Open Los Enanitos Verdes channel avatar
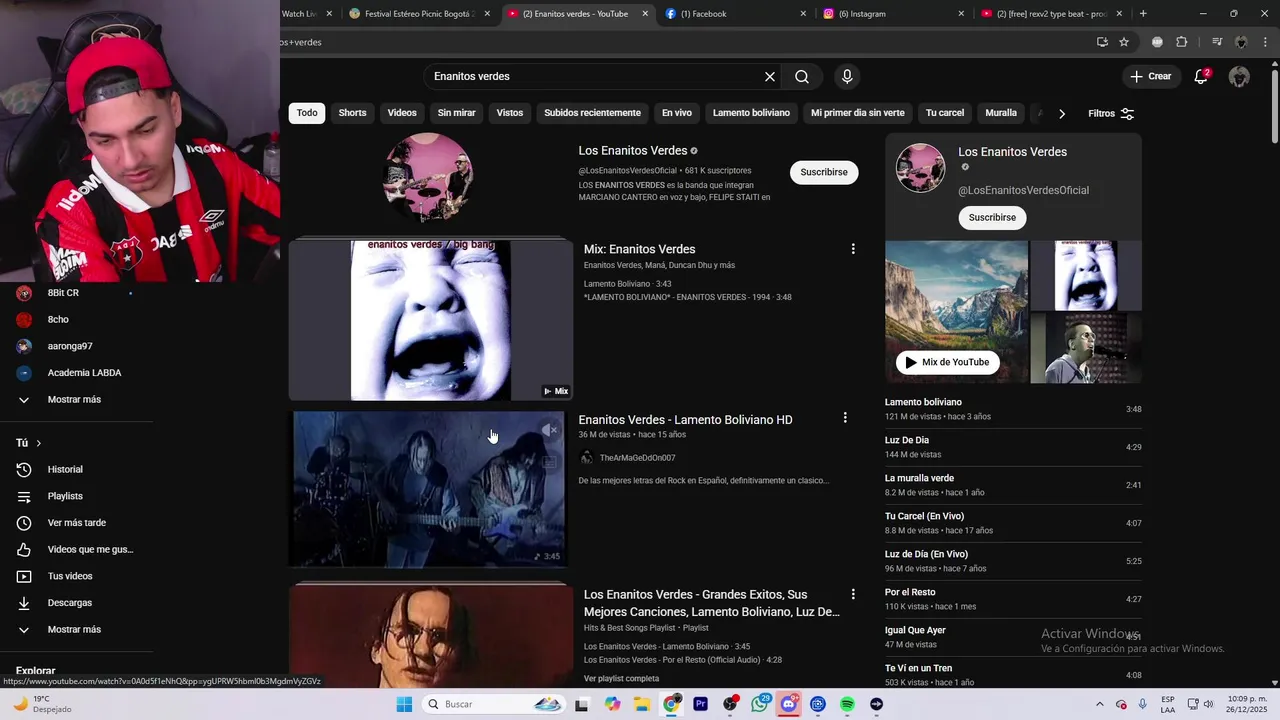 coord(428,178)
